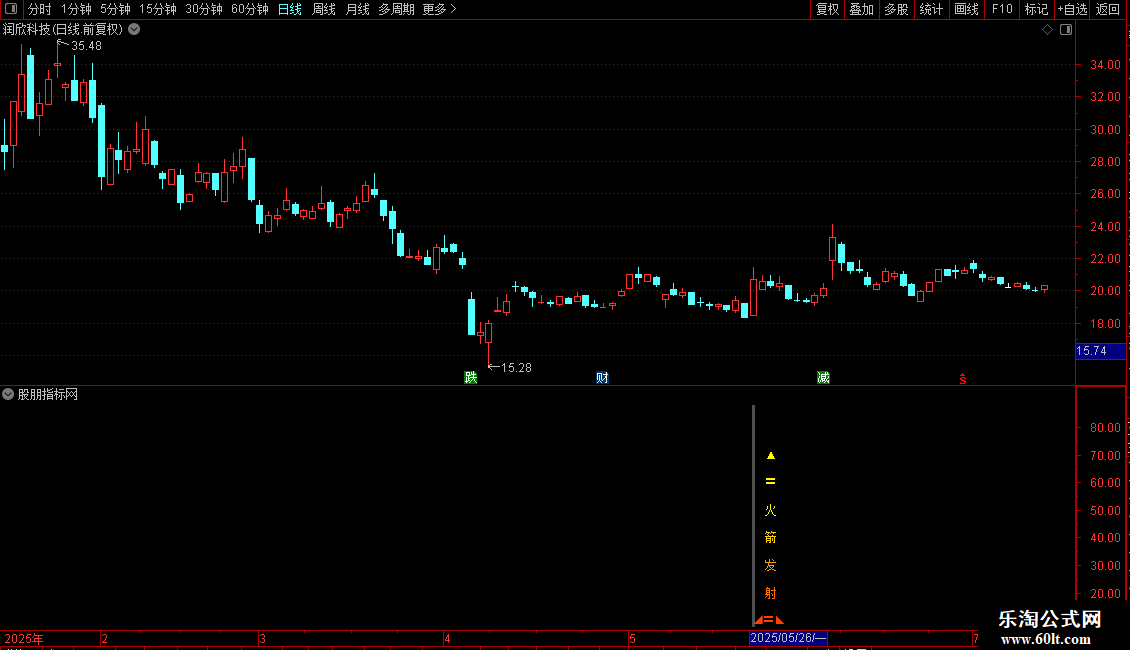Click the 火 character in the 火箭发射 signal

[770, 510]
